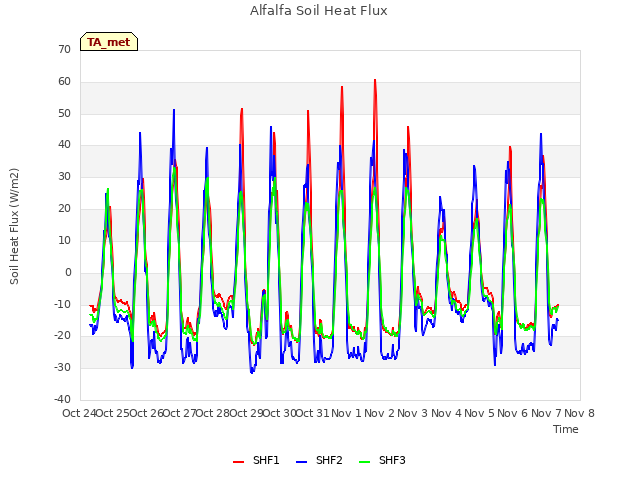Click the Oct 29 x-axis tick label
This screenshot has width=640, height=480.
click(x=246, y=413)
